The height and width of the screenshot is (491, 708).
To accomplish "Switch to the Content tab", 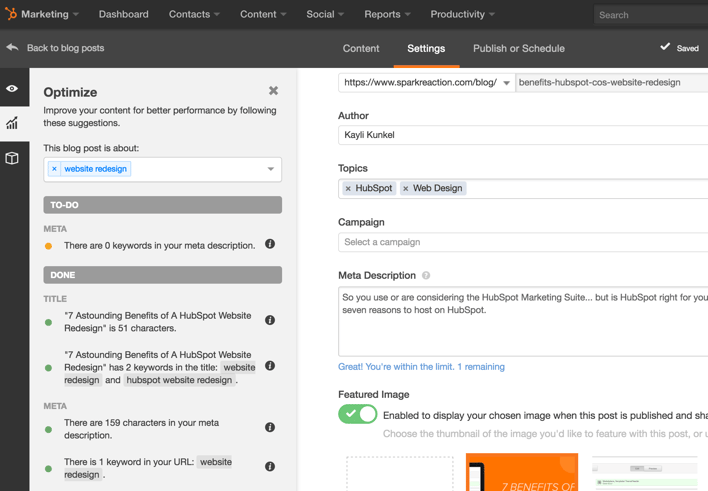I will coord(361,48).
